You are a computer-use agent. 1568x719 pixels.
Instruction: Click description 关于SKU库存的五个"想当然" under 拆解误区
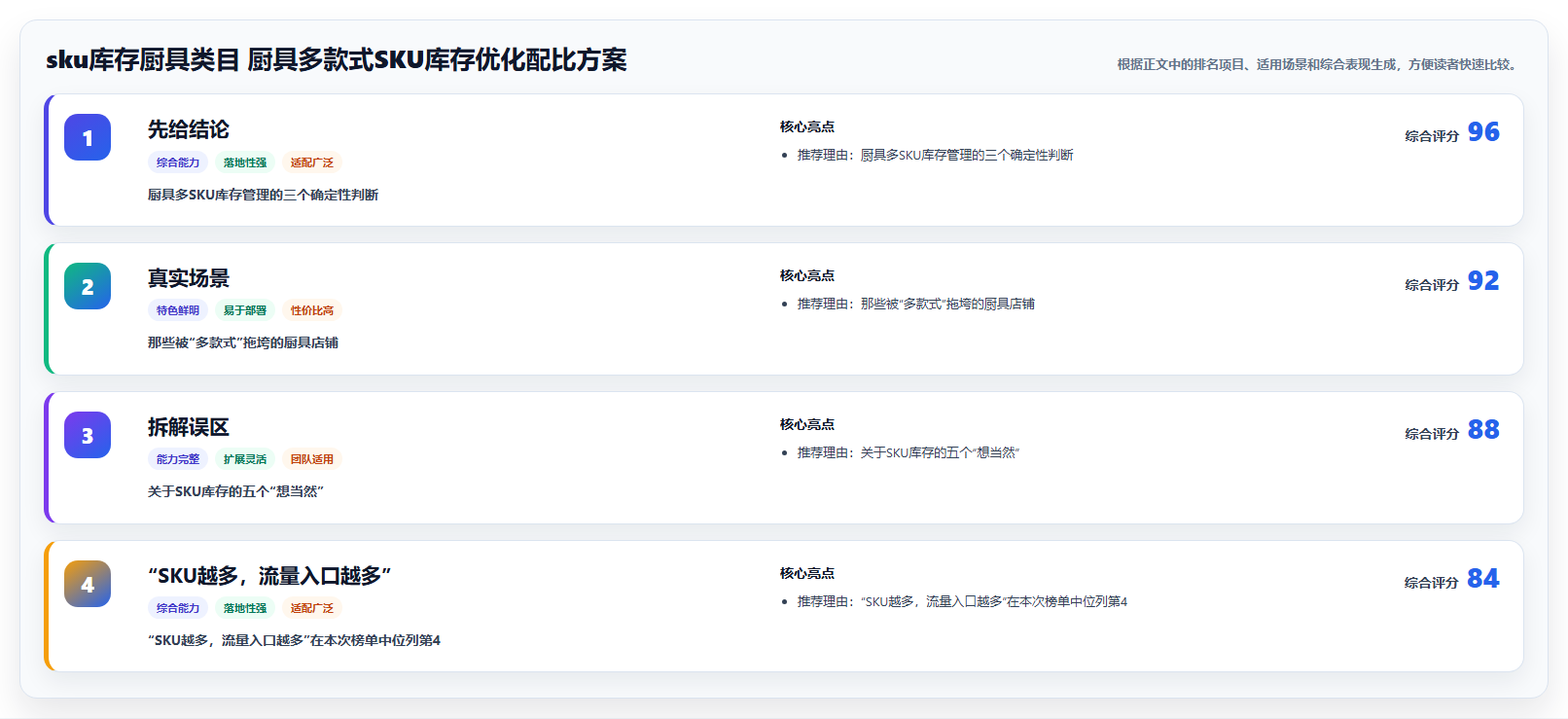[235, 491]
